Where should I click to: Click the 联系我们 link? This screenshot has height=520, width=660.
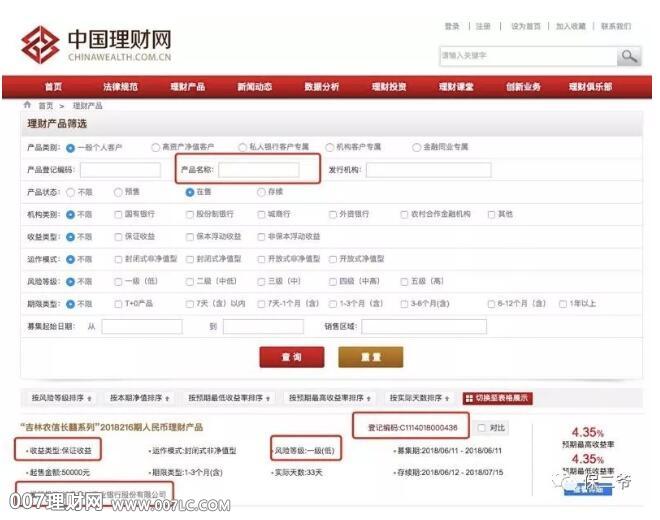coord(616,26)
